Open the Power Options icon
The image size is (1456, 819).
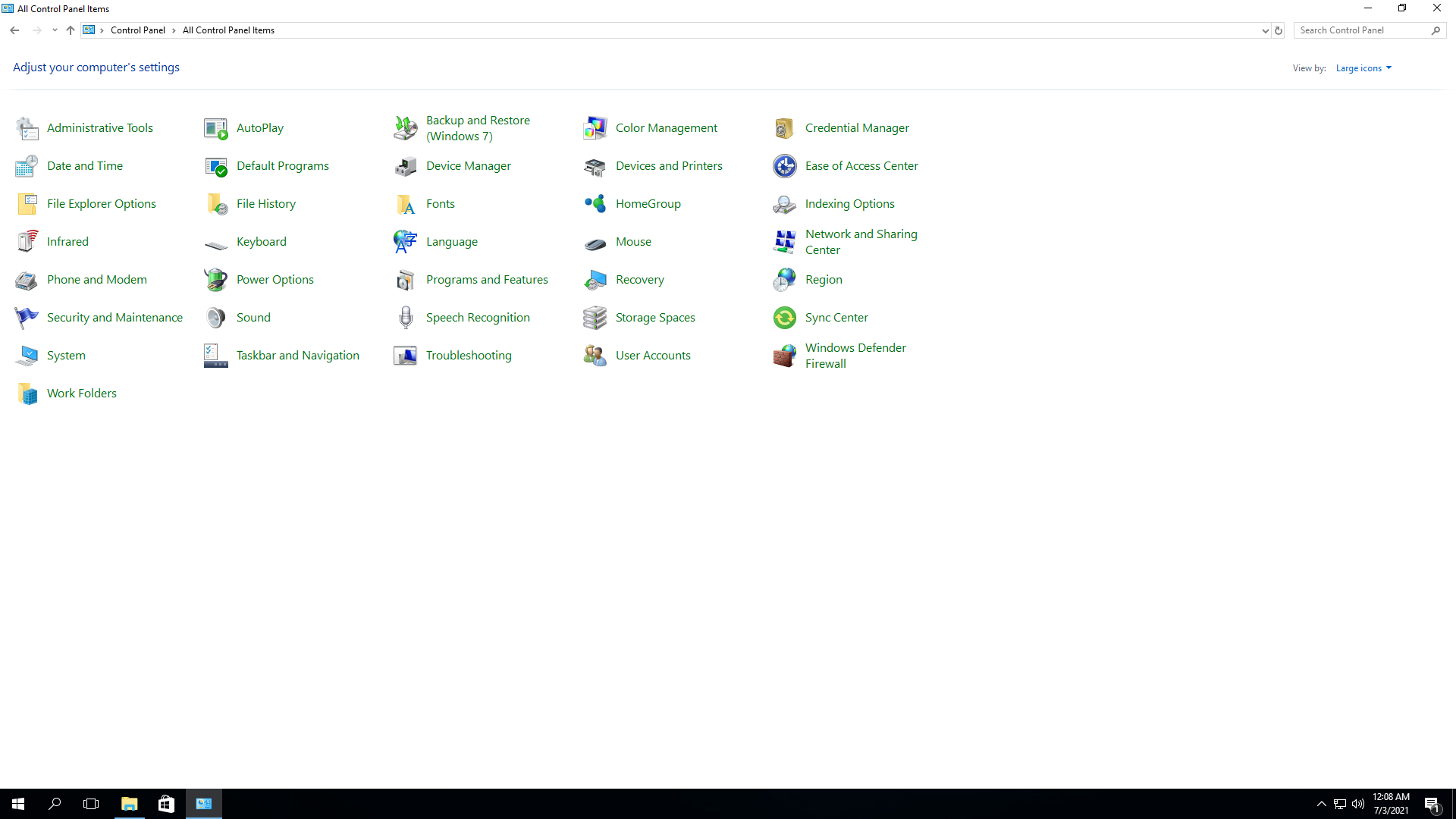click(x=215, y=280)
